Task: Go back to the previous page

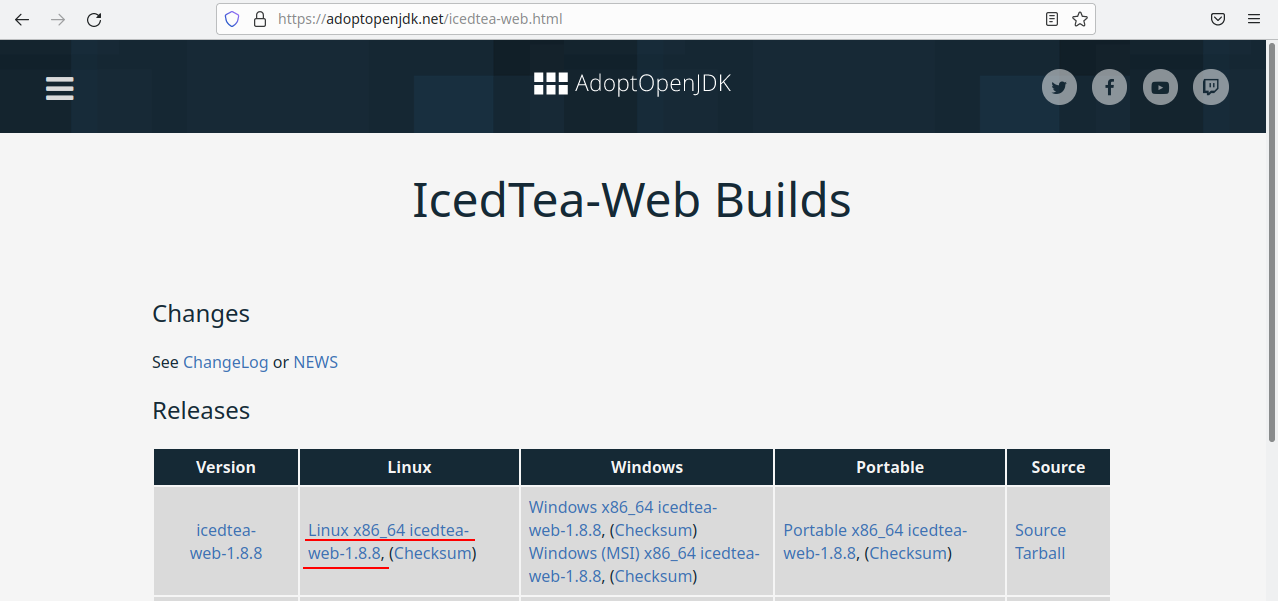Action: 22,19
